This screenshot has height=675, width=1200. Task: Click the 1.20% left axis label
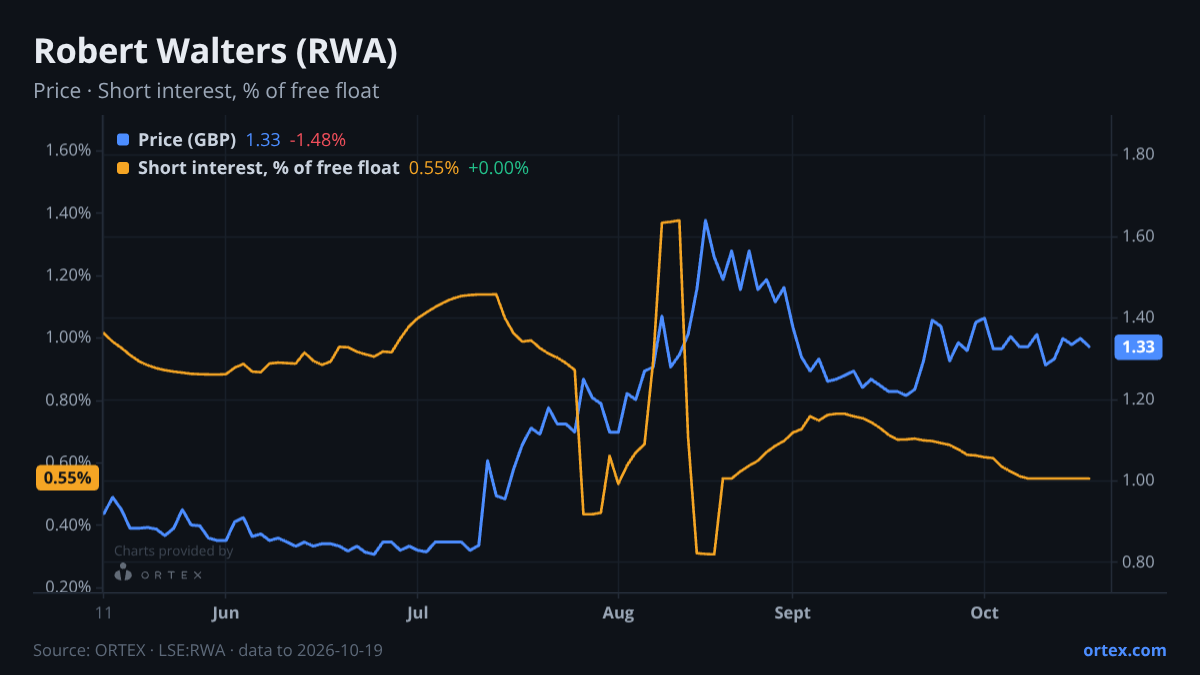(69, 275)
